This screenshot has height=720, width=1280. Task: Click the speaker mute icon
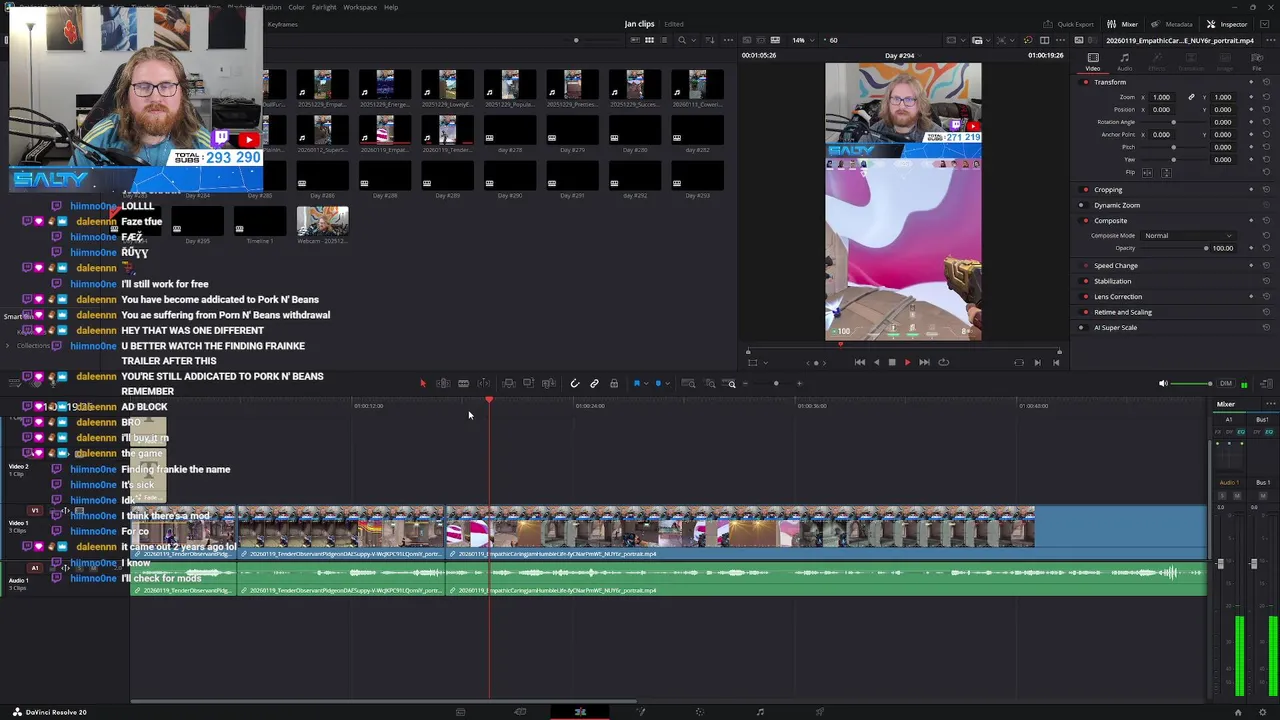[1163, 384]
